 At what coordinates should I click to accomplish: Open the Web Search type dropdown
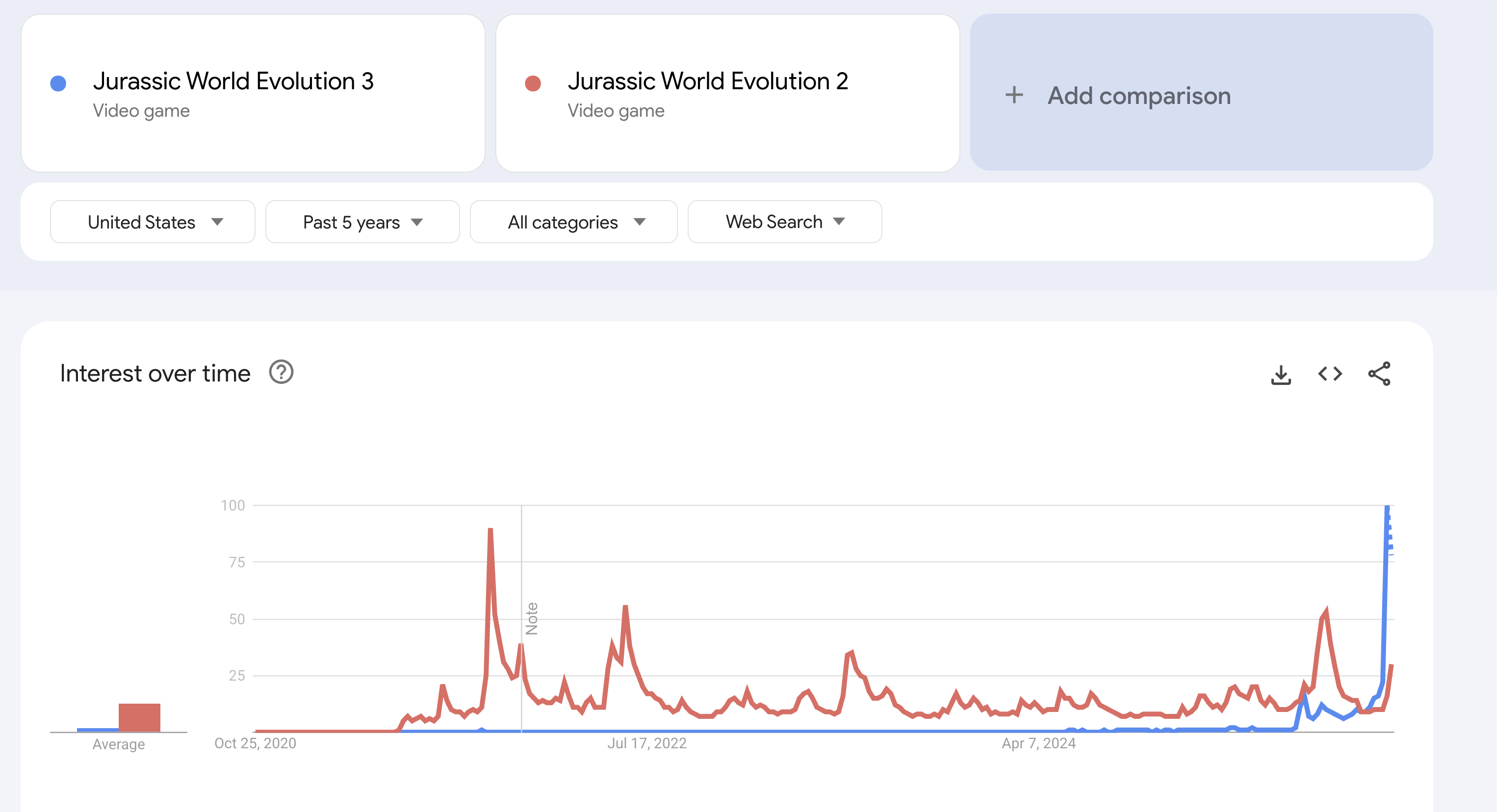784,222
